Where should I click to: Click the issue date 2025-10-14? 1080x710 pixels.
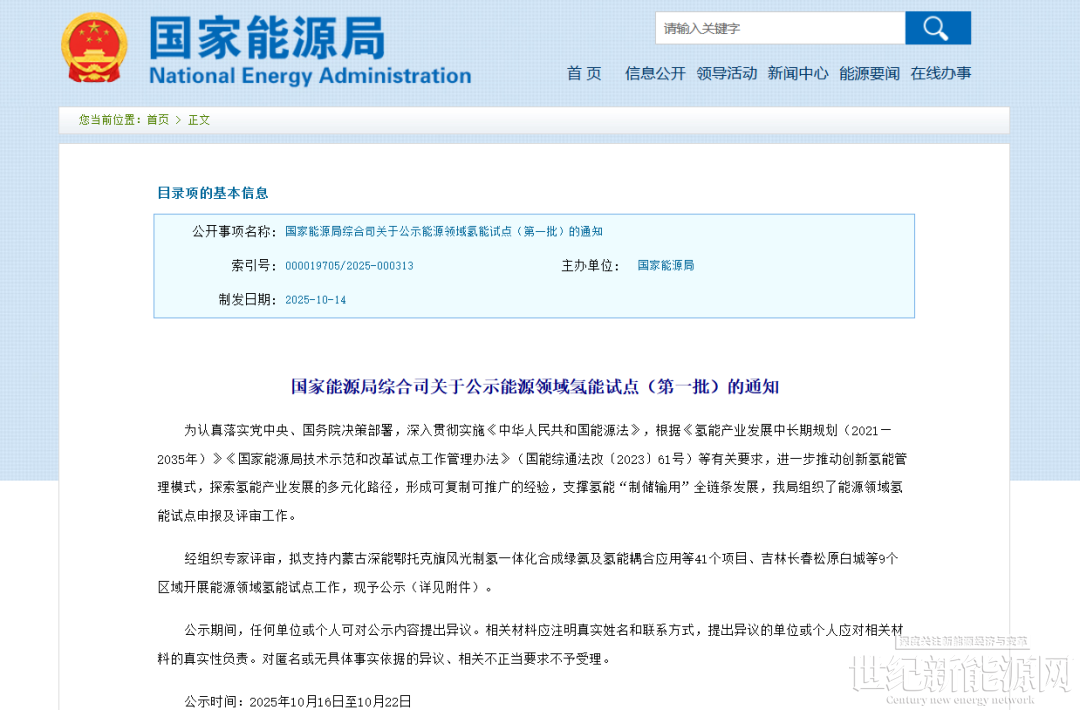[x=315, y=300]
